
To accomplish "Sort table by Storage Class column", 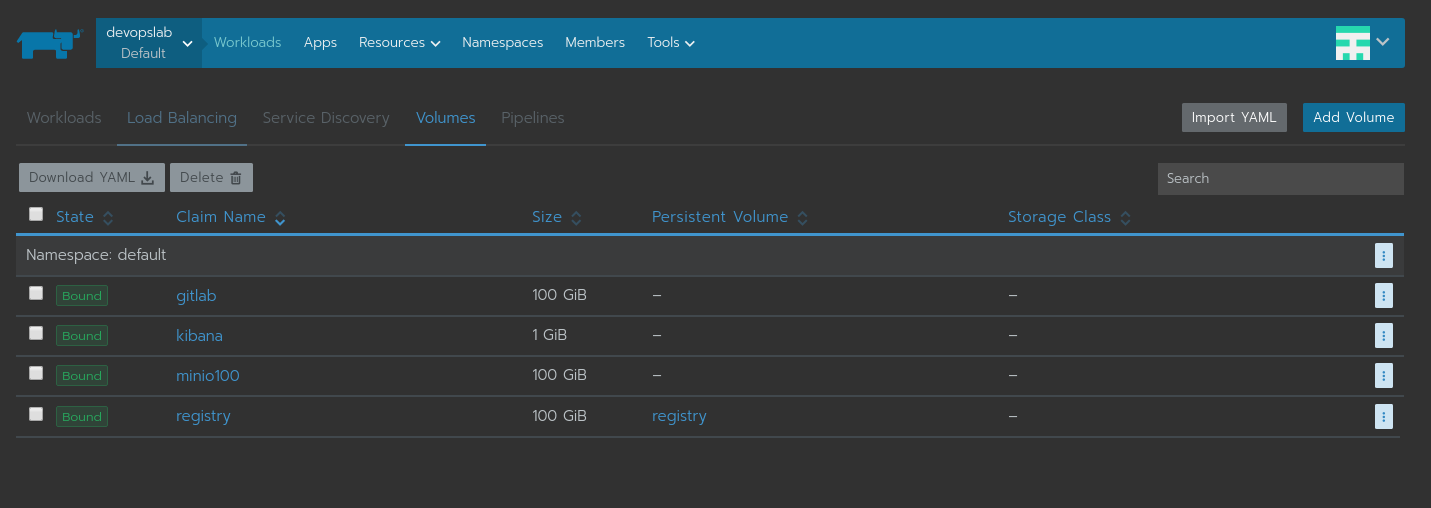I will pyautogui.click(x=1069, y=217).
